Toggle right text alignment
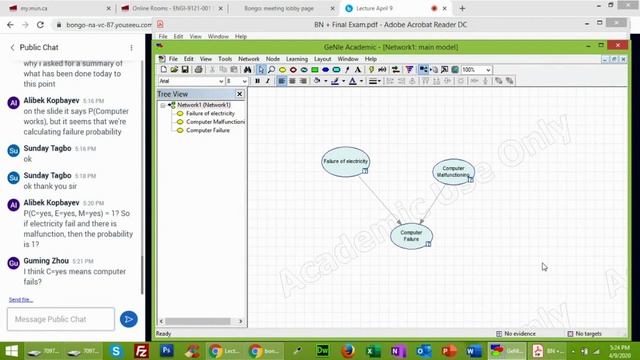Screen dimensions: 640x360 (x=303, y=81)
